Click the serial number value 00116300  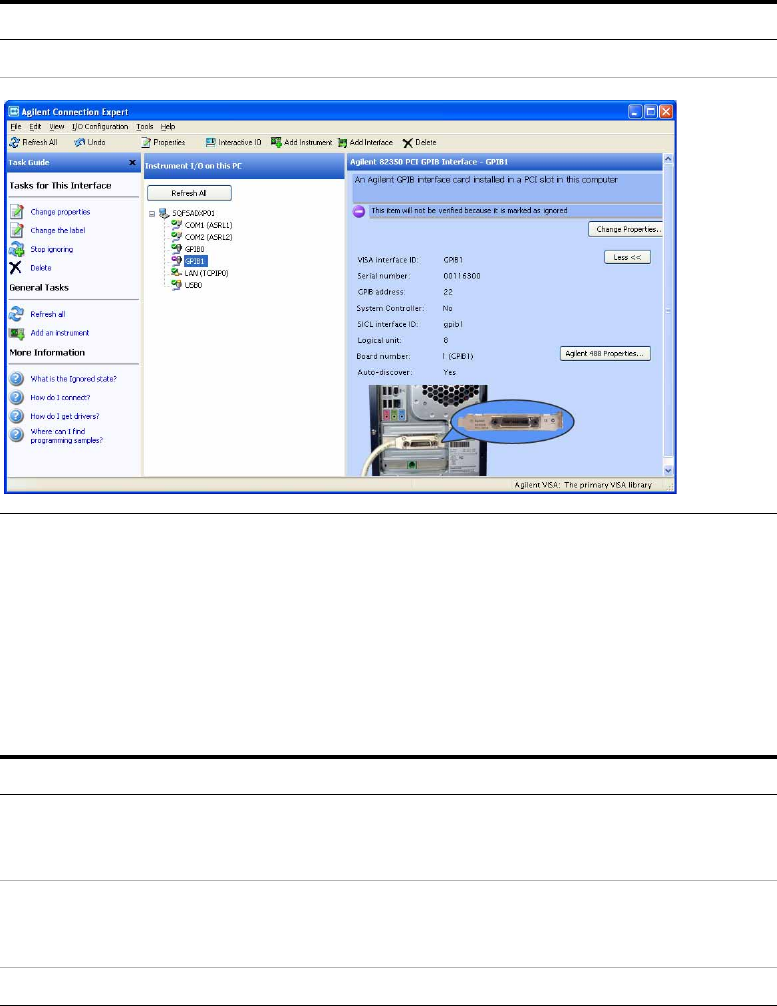(462, 276)
